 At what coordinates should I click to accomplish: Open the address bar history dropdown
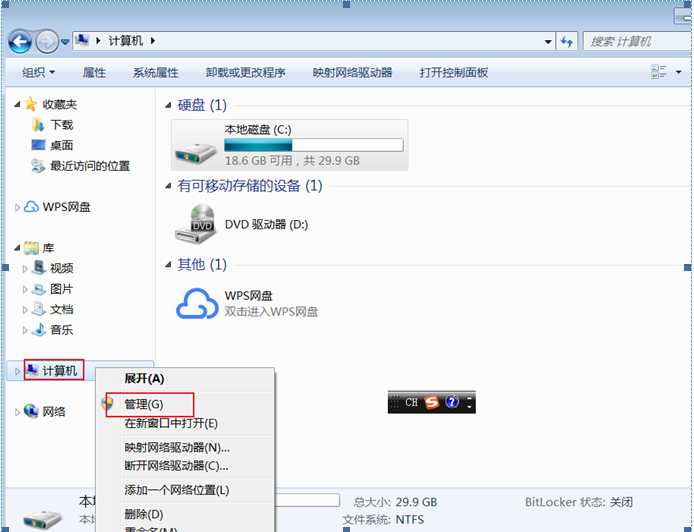pos(548,42)
